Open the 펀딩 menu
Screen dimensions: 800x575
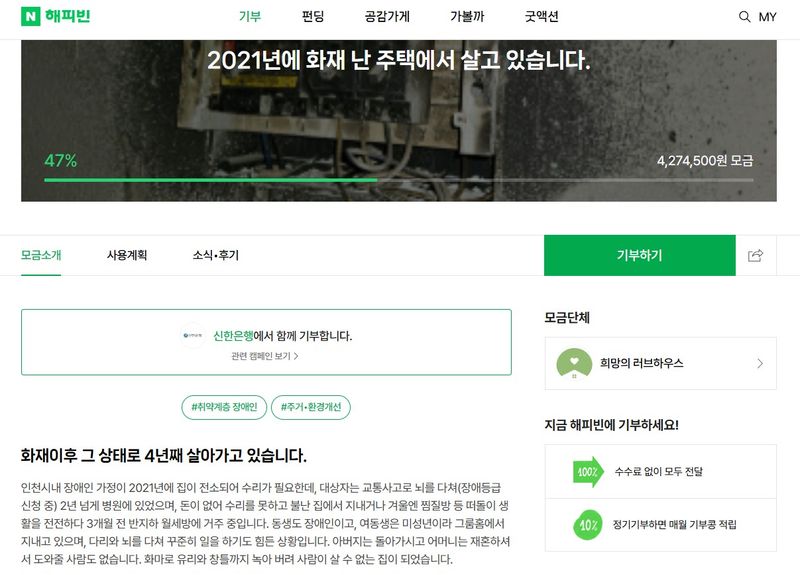(x=313, y=17)
